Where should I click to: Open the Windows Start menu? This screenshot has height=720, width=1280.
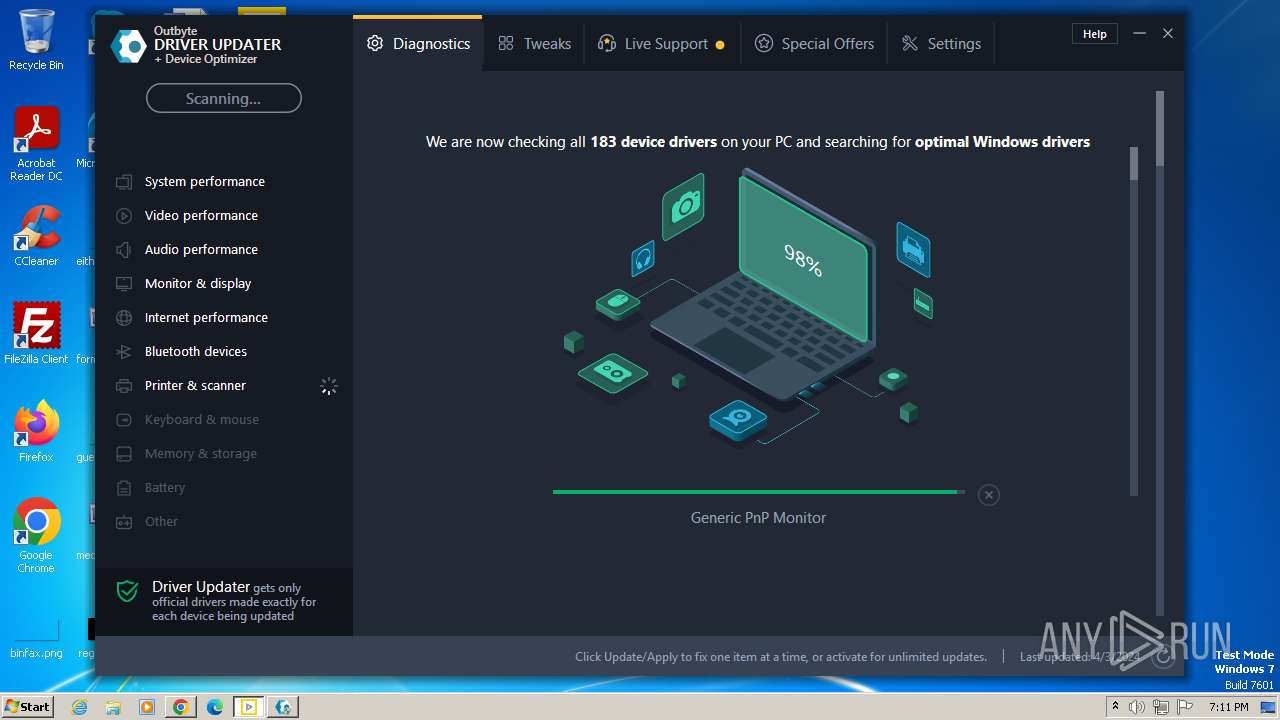(x=28, y=706)
